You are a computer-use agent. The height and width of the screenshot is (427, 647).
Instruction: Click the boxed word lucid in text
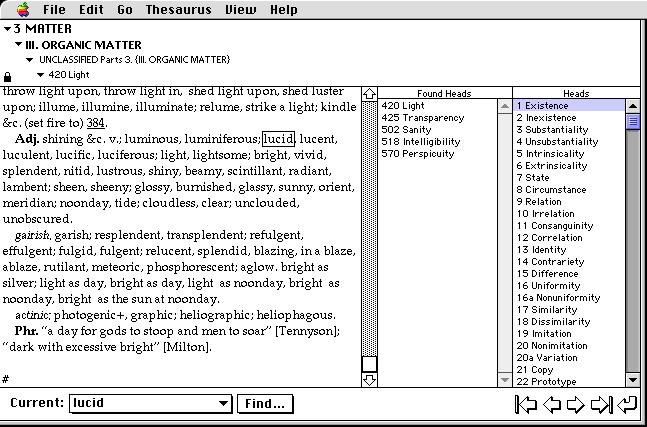pos(279,139)
